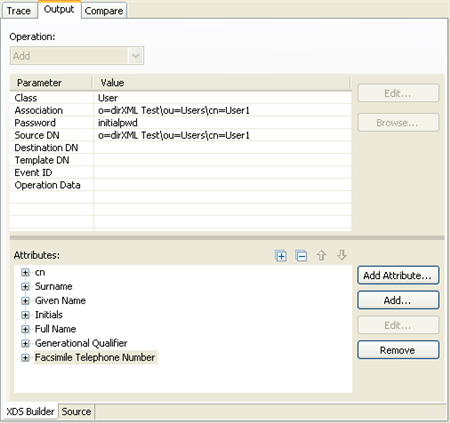Expand the cn attribute node
450x423 pixels.
click(25, 273)
